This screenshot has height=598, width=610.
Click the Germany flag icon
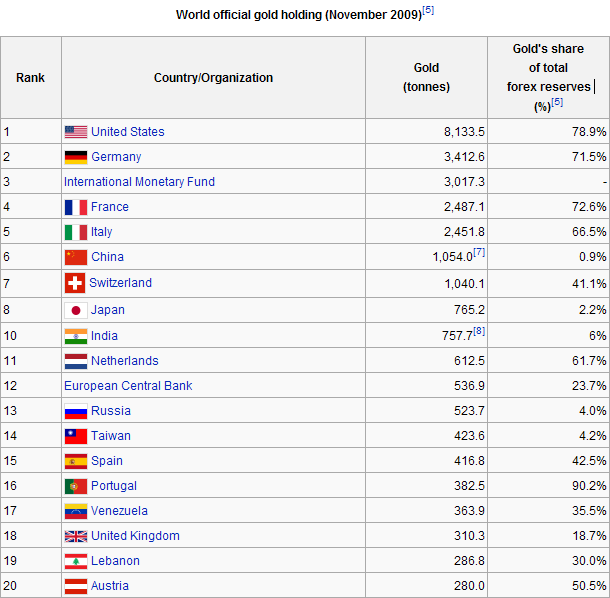click(76, 157)
